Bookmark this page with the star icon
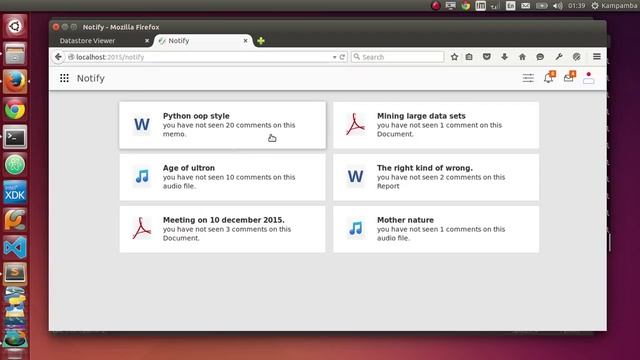 click(x=454, y=57)
